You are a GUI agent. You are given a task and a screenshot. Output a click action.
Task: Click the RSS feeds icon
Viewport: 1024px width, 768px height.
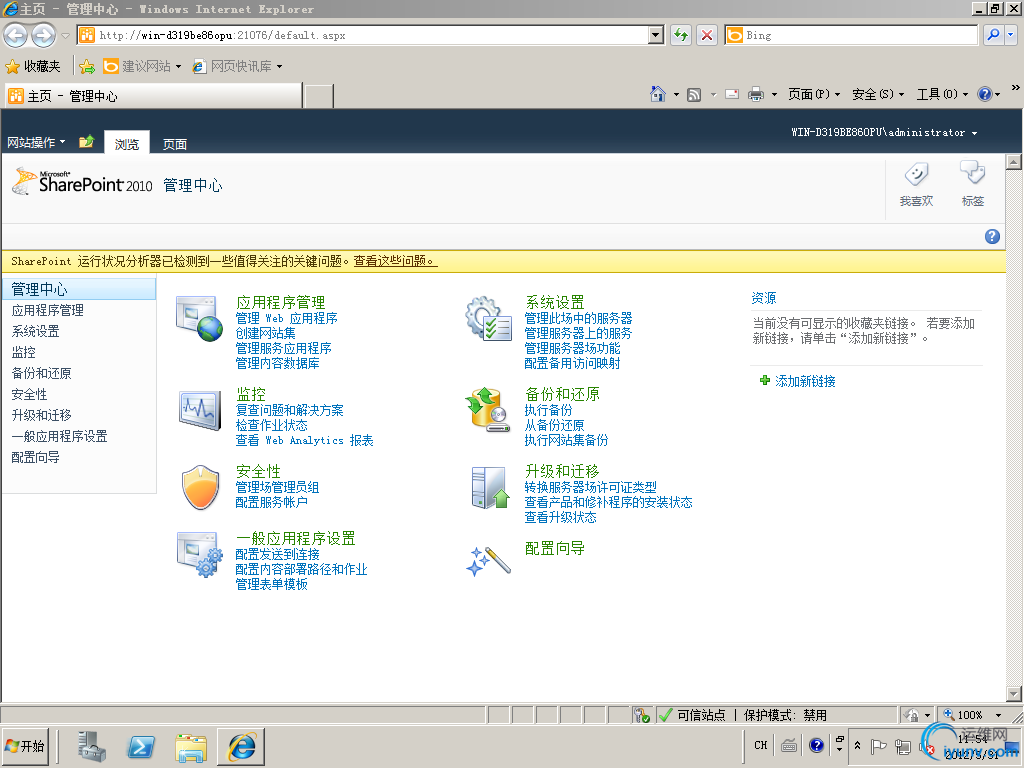click(x=694, y=95)
